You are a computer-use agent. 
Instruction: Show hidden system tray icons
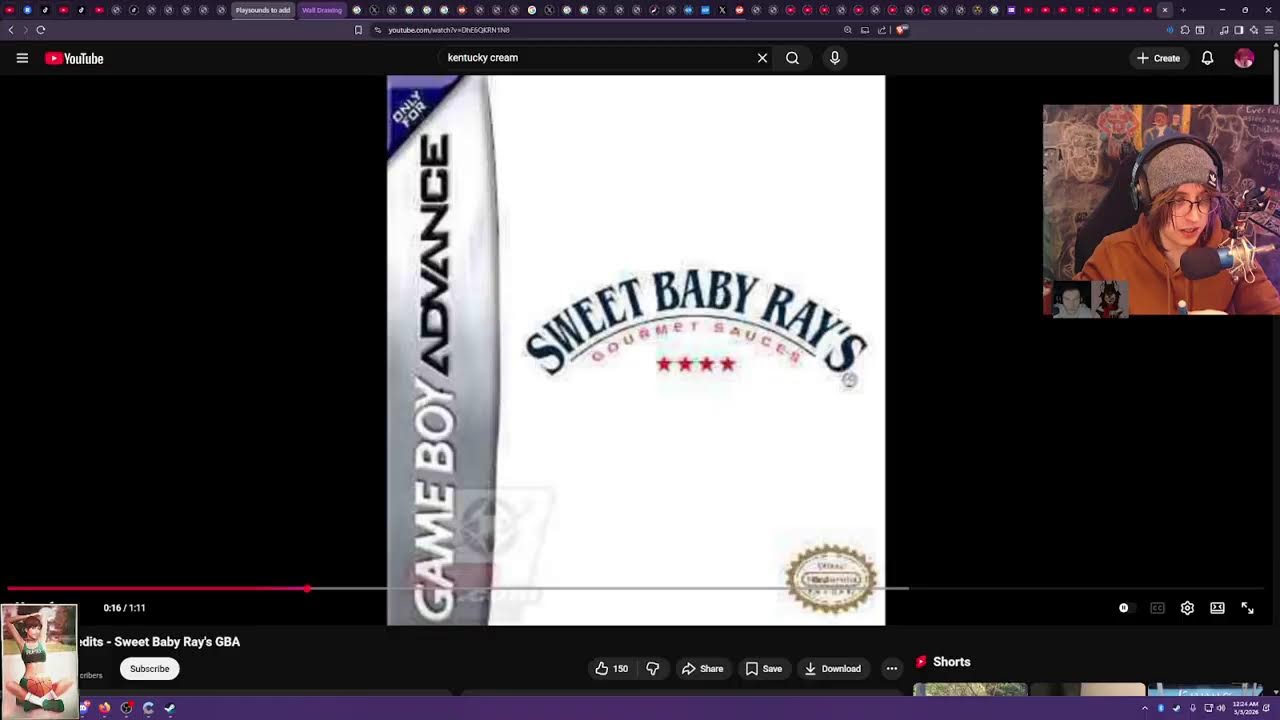(x=1145, y=708)
